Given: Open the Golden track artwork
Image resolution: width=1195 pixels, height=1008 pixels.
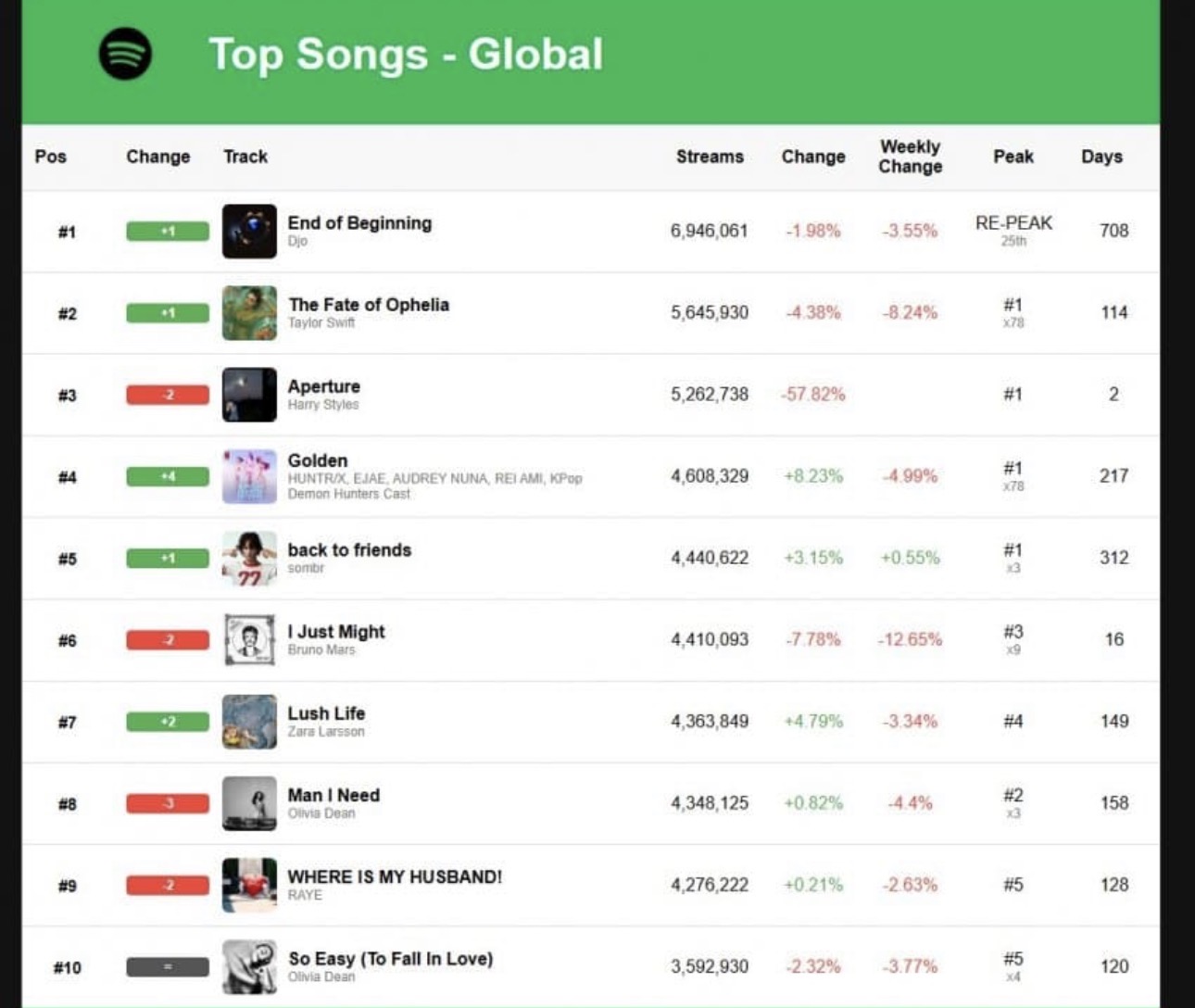Looking at the screenshot, I should (249, 476).
